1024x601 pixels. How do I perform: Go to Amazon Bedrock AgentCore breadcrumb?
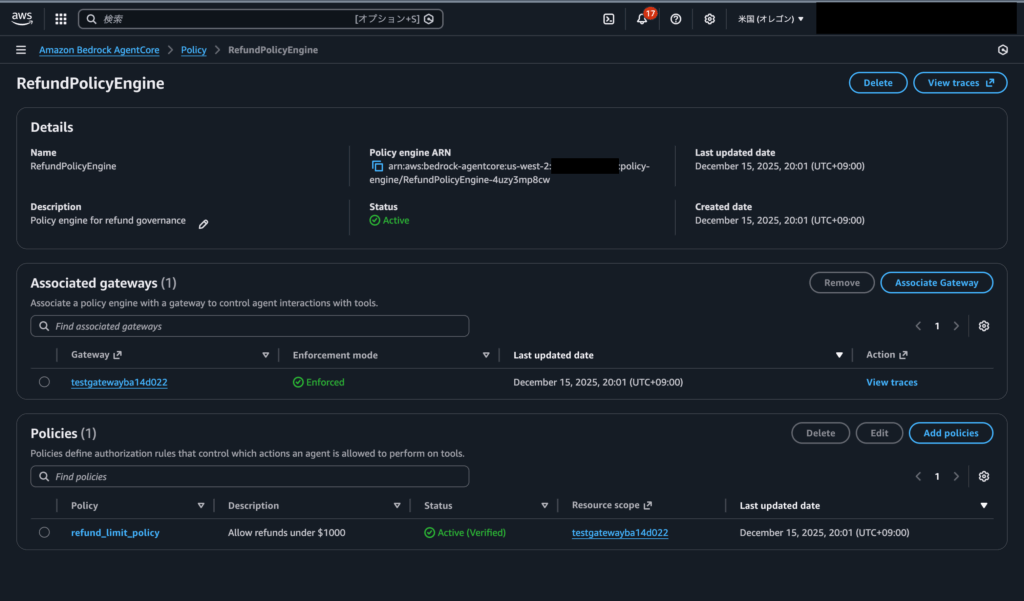(x=100, y=50)
